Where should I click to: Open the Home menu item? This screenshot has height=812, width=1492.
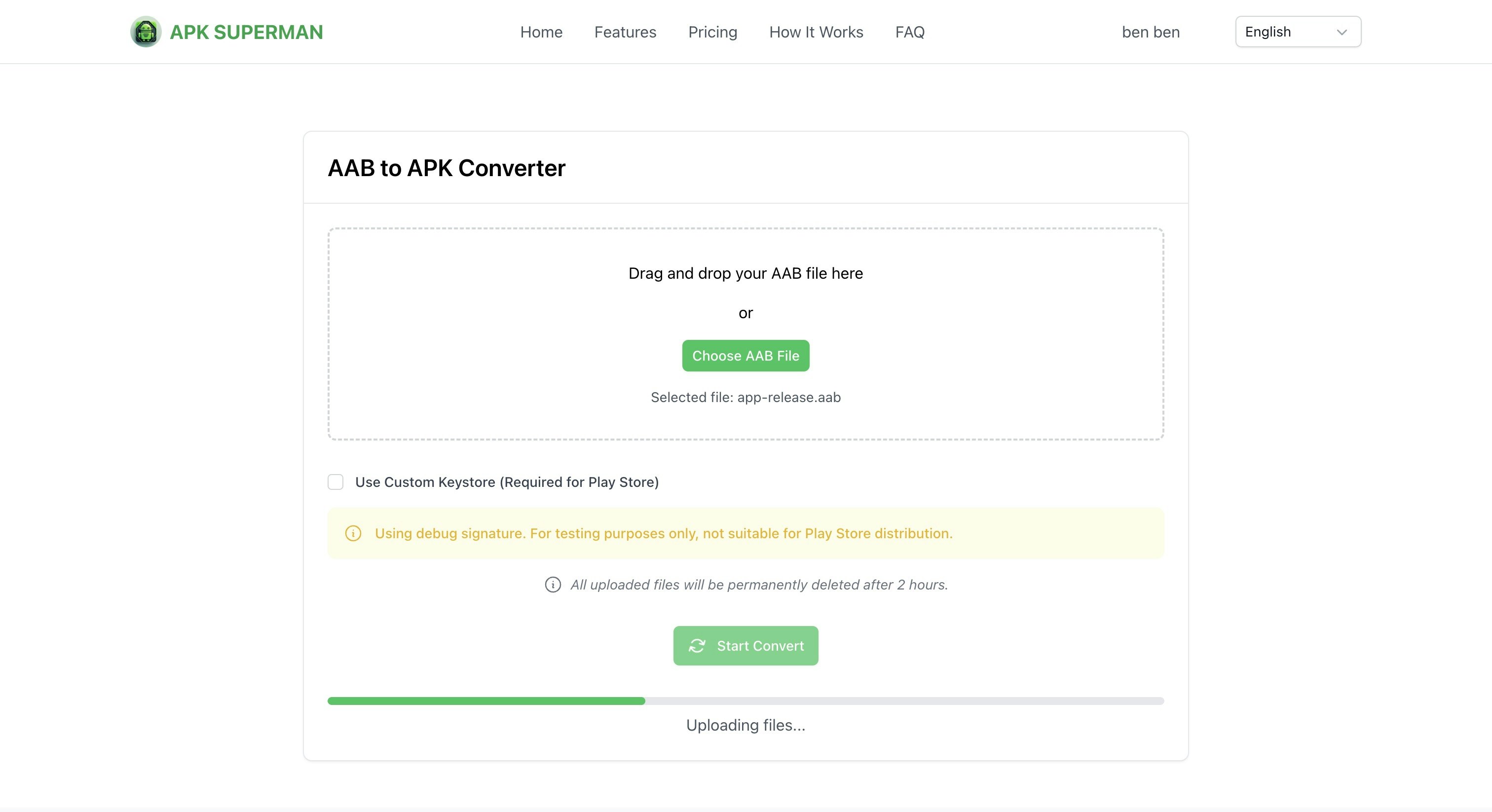(541, 32)
